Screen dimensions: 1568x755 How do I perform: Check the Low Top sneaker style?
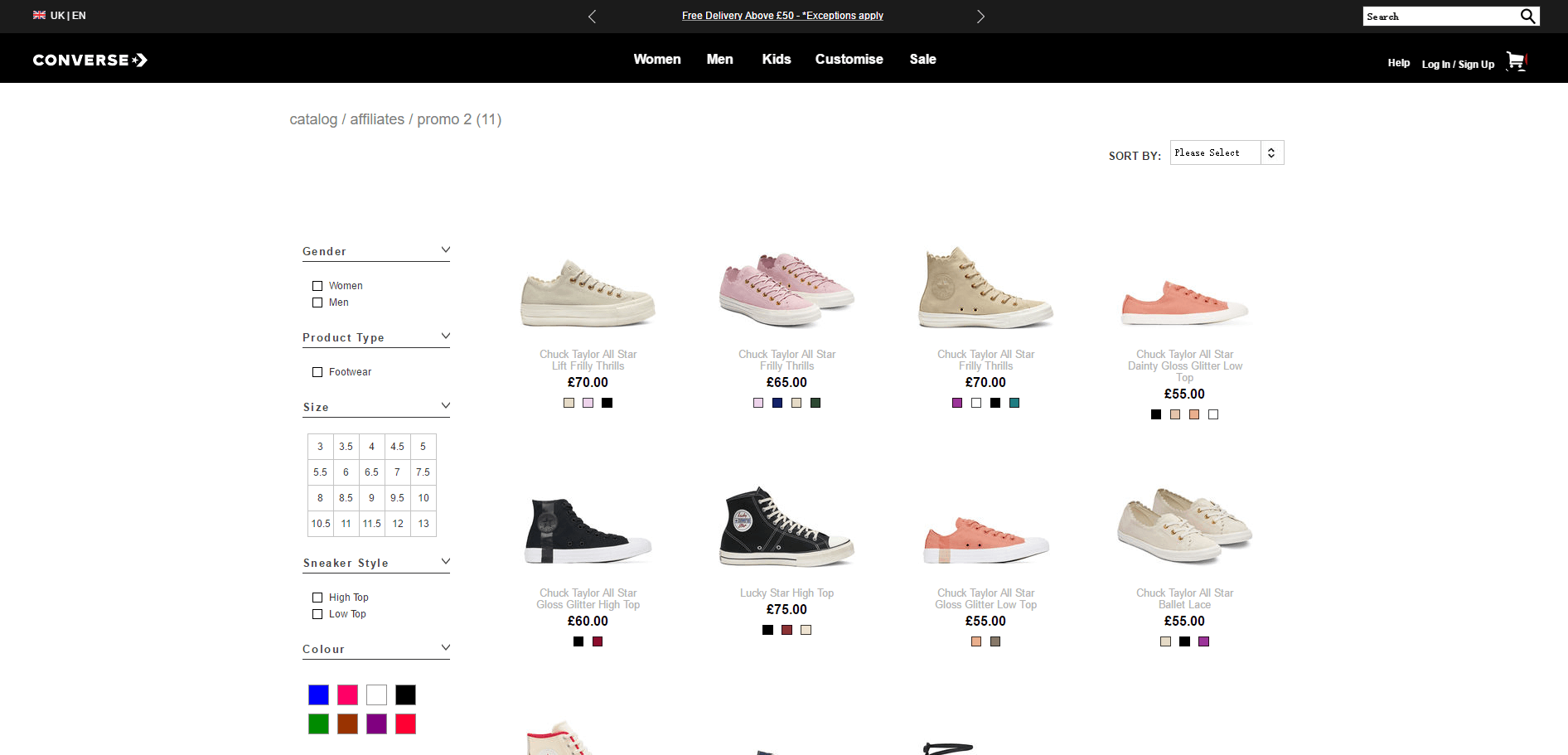click(x=317, y=614)
